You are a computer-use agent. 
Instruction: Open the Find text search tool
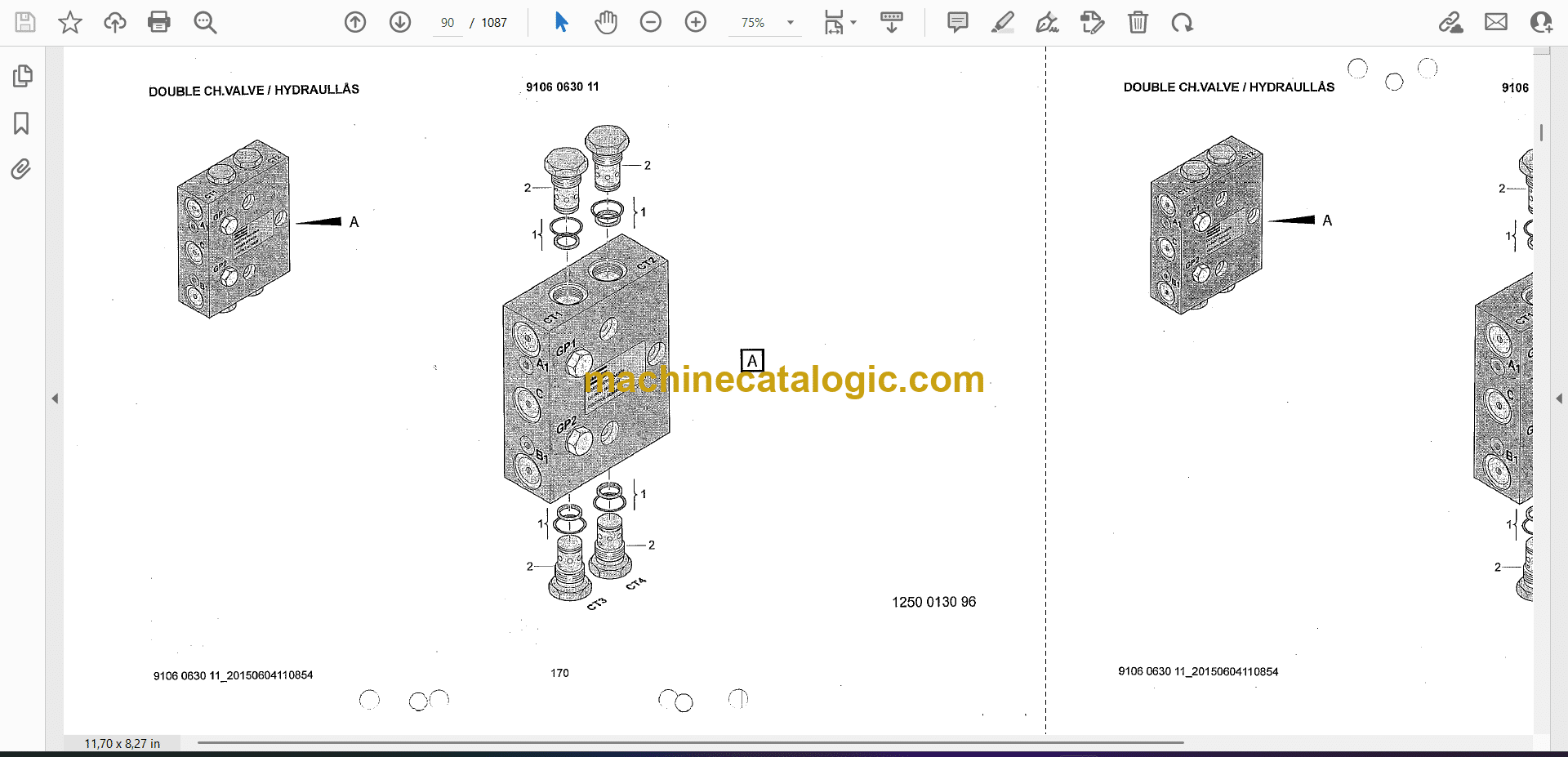tap(205, 22)
